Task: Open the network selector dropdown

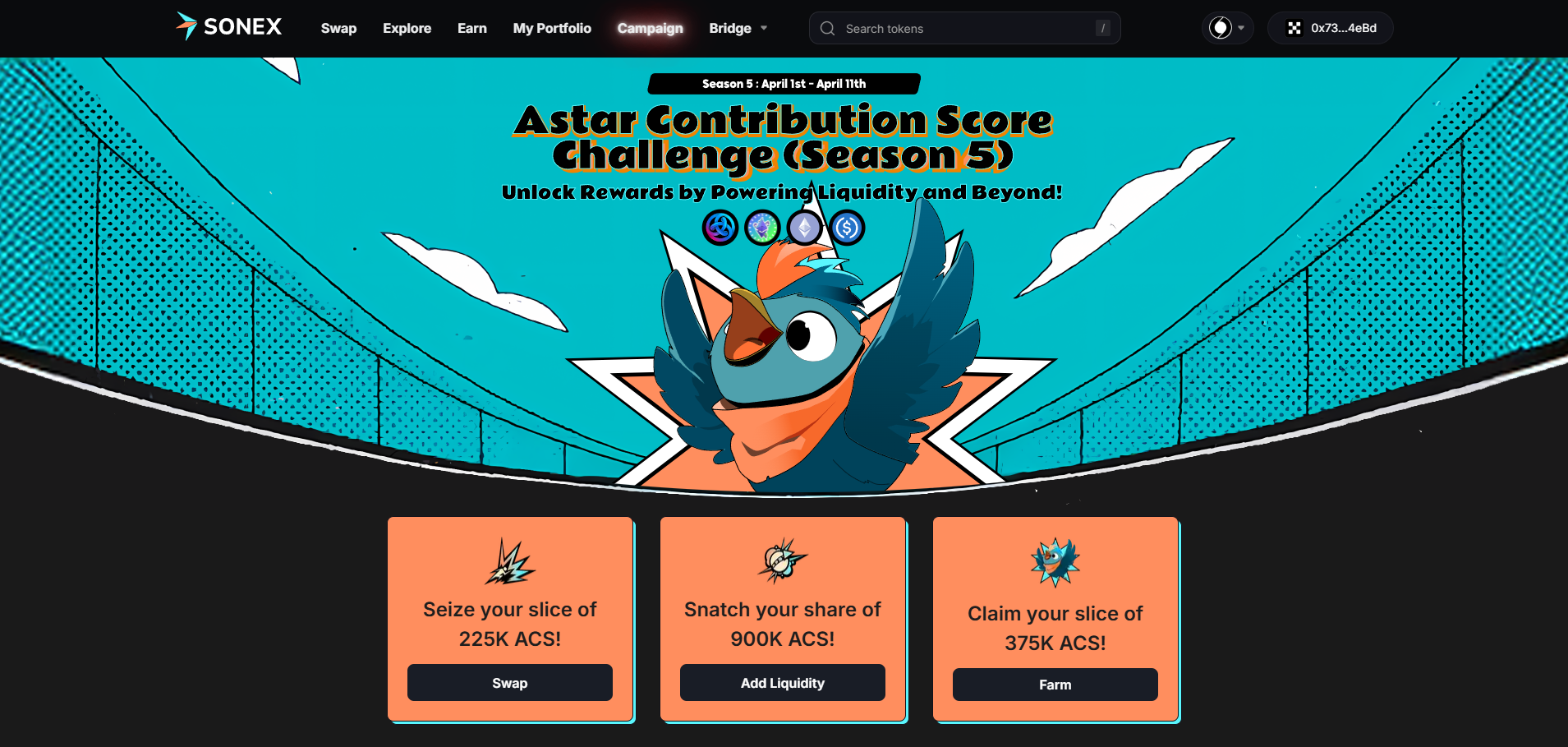Action: tap(1228, 28)
